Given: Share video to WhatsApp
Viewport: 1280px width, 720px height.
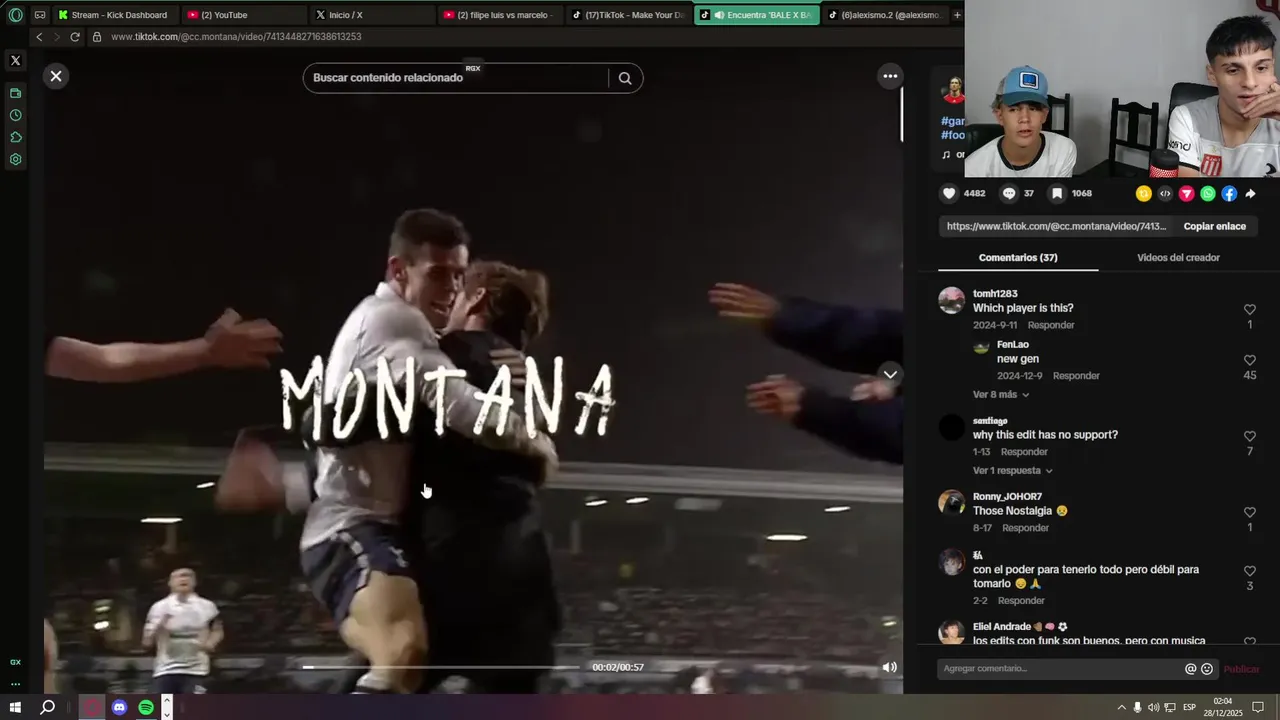Looking at the screenshot, I should point(1208,193).
